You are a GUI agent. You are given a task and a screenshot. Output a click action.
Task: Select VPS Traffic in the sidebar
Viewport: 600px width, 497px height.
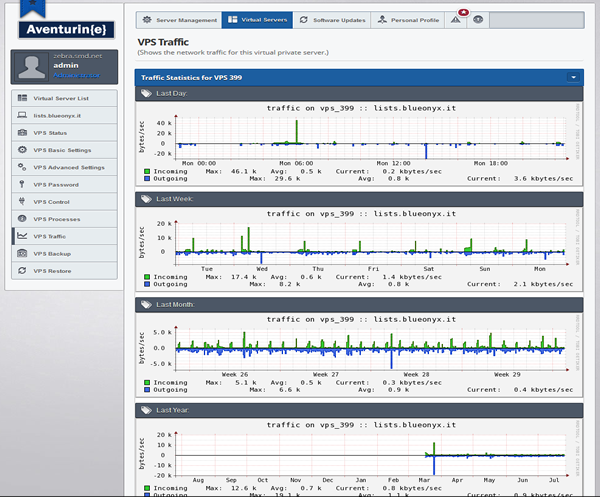(64, 236)
